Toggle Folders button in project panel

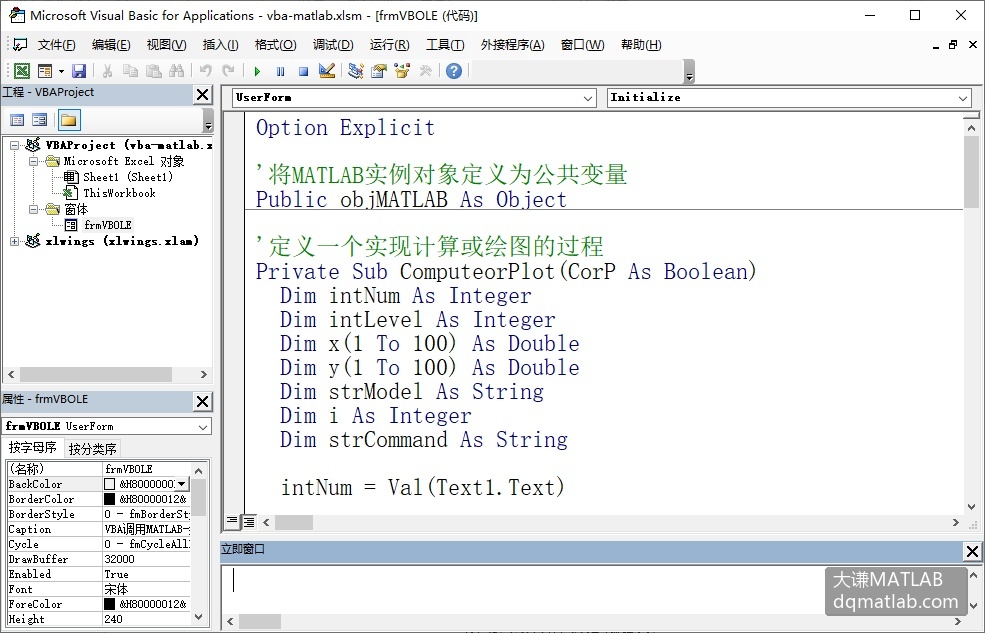[68, 120]
